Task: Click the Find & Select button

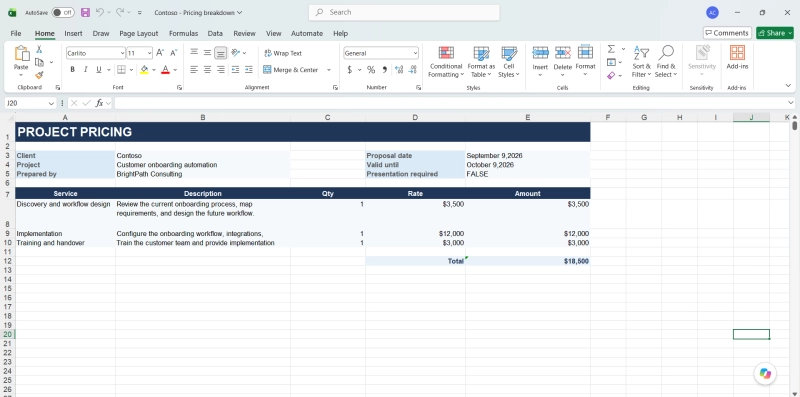Action: coord(666,61)
